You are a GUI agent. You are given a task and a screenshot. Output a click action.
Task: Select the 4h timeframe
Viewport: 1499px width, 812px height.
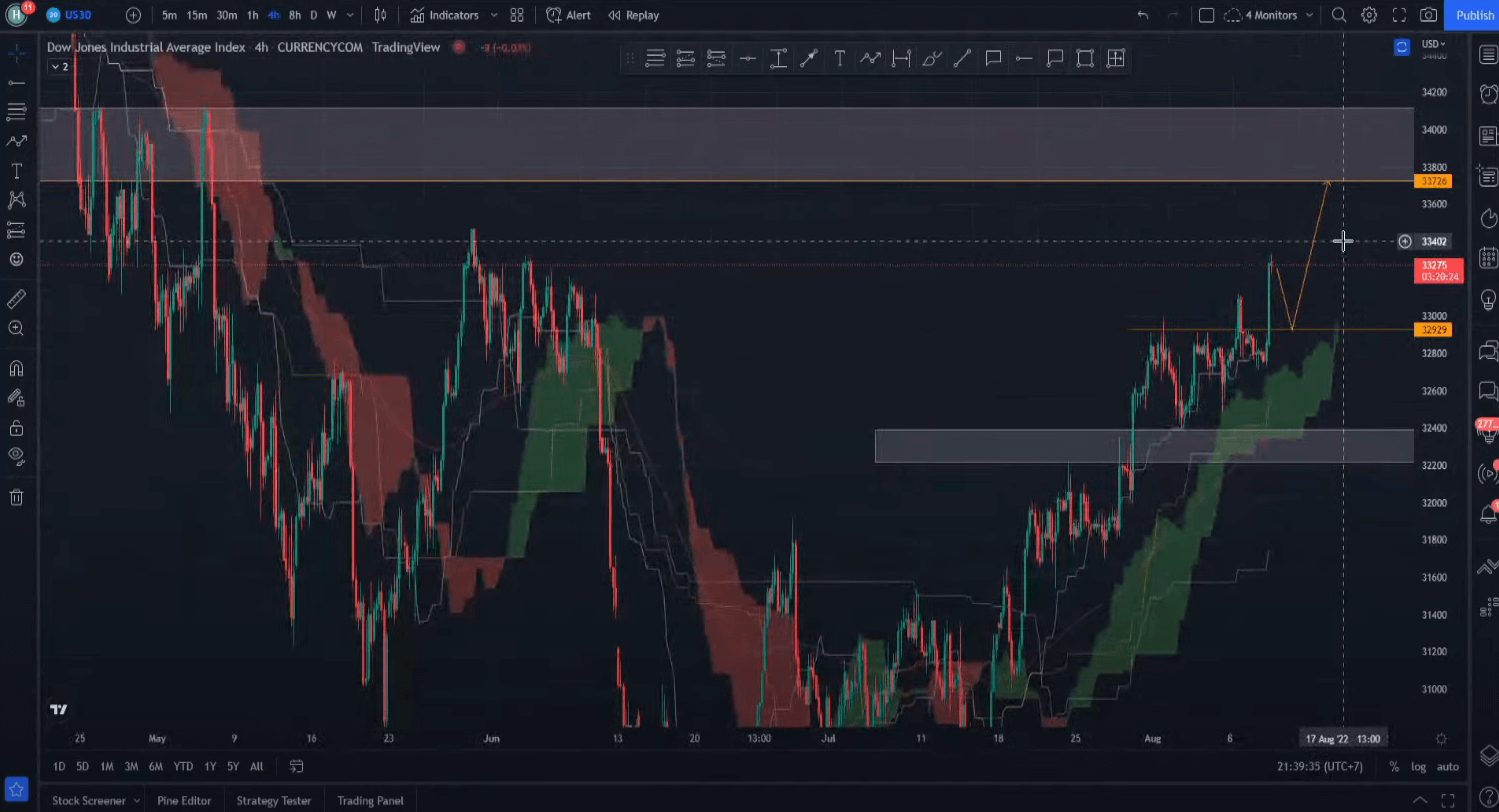[274, 15]
